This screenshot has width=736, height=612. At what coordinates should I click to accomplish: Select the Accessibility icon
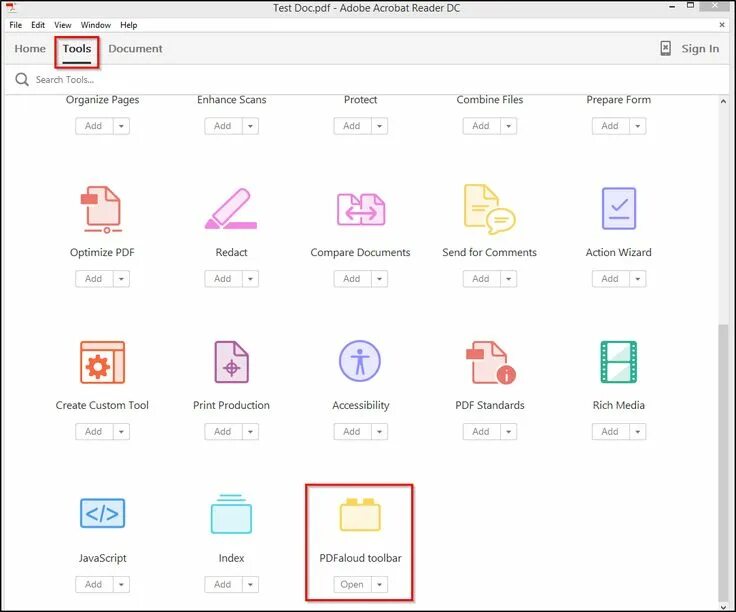(360, 361)
